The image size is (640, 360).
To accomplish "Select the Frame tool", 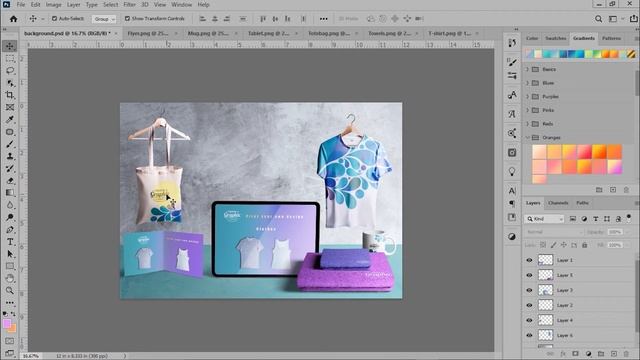I will (x=10, y=107).
